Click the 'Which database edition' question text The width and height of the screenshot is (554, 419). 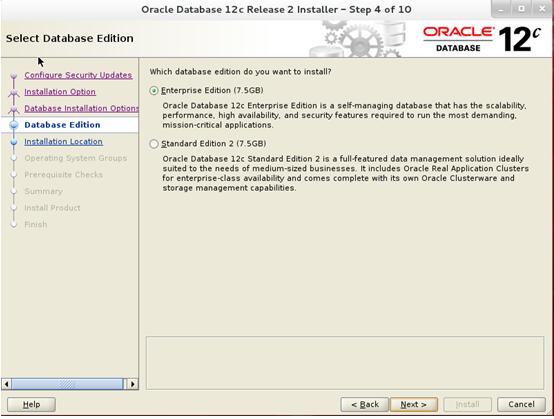tap(240, 72)
